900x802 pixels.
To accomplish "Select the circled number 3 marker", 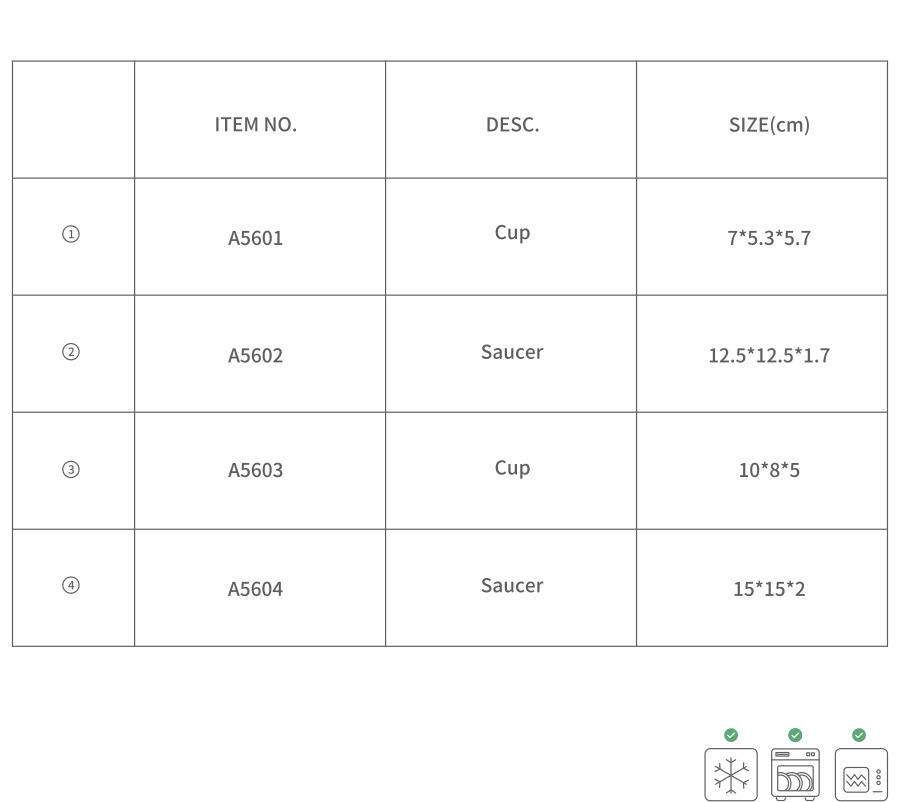I will (71, 469).
